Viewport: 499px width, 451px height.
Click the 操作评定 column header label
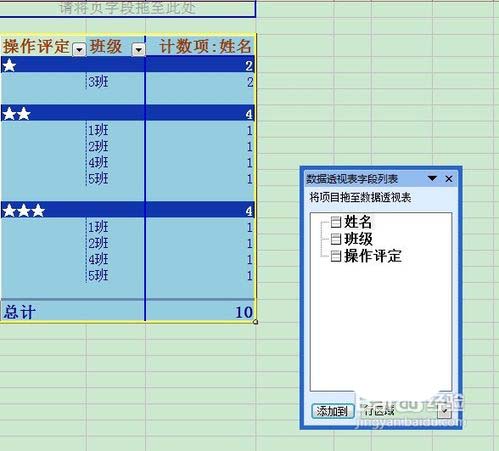[36, 46]
